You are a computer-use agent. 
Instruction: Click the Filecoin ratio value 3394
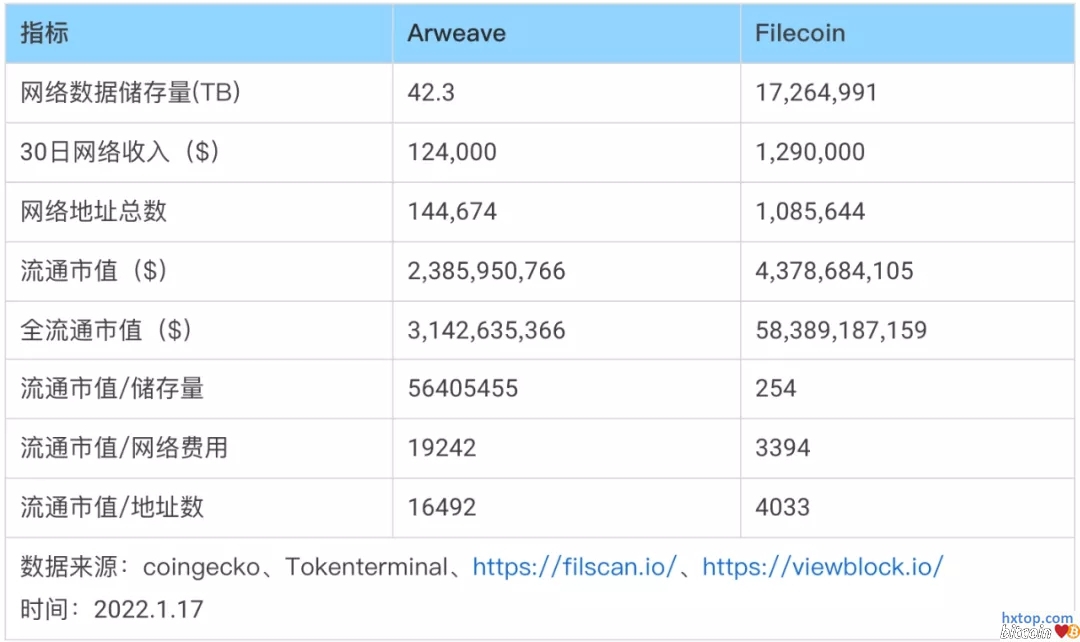782,448
